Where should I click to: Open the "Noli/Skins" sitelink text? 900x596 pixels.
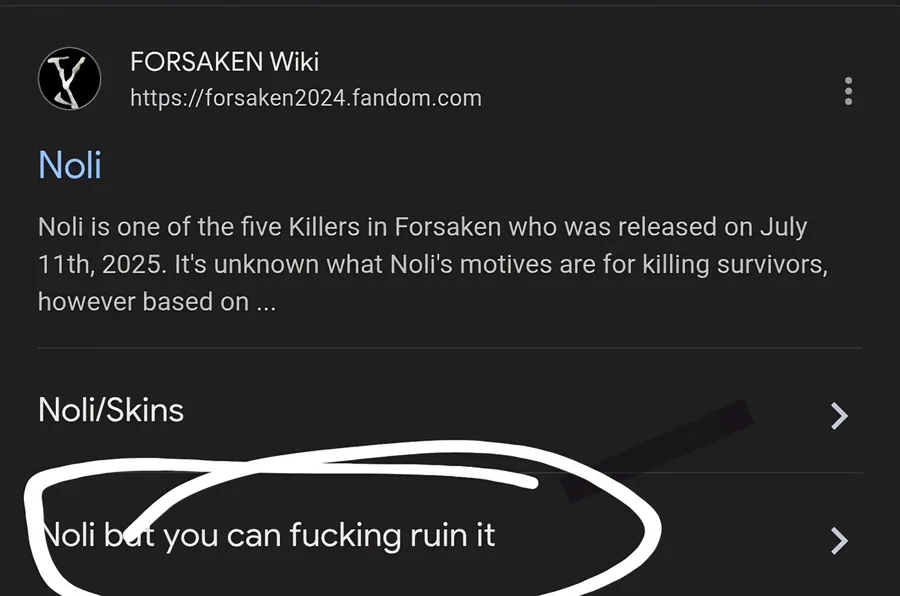[111, 410]
